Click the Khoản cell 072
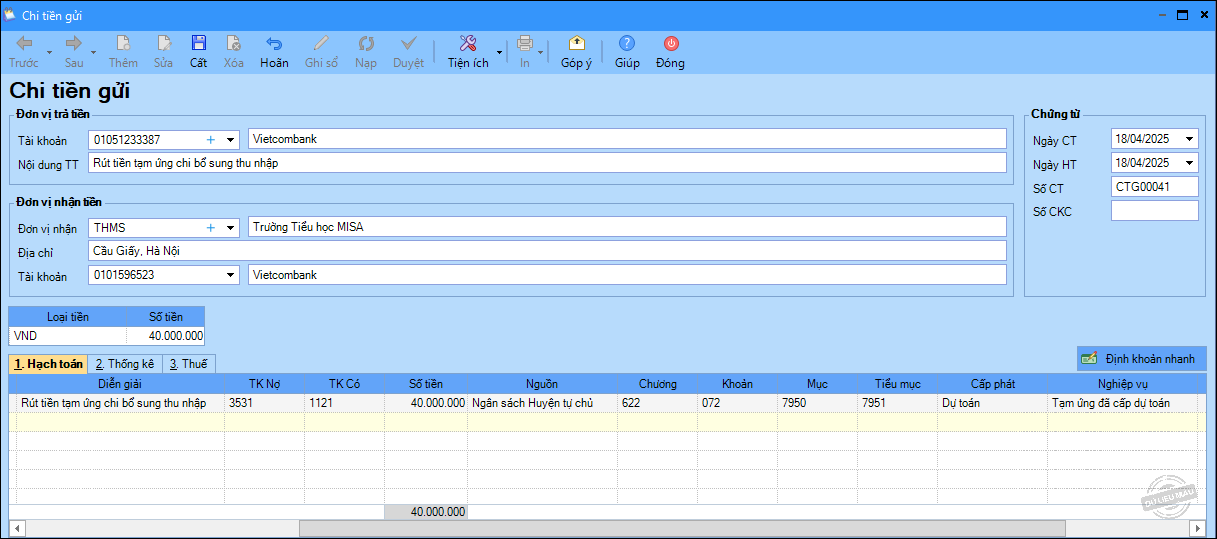The width and height of the screenshot is (1217, 539). (x=737, y=403)
